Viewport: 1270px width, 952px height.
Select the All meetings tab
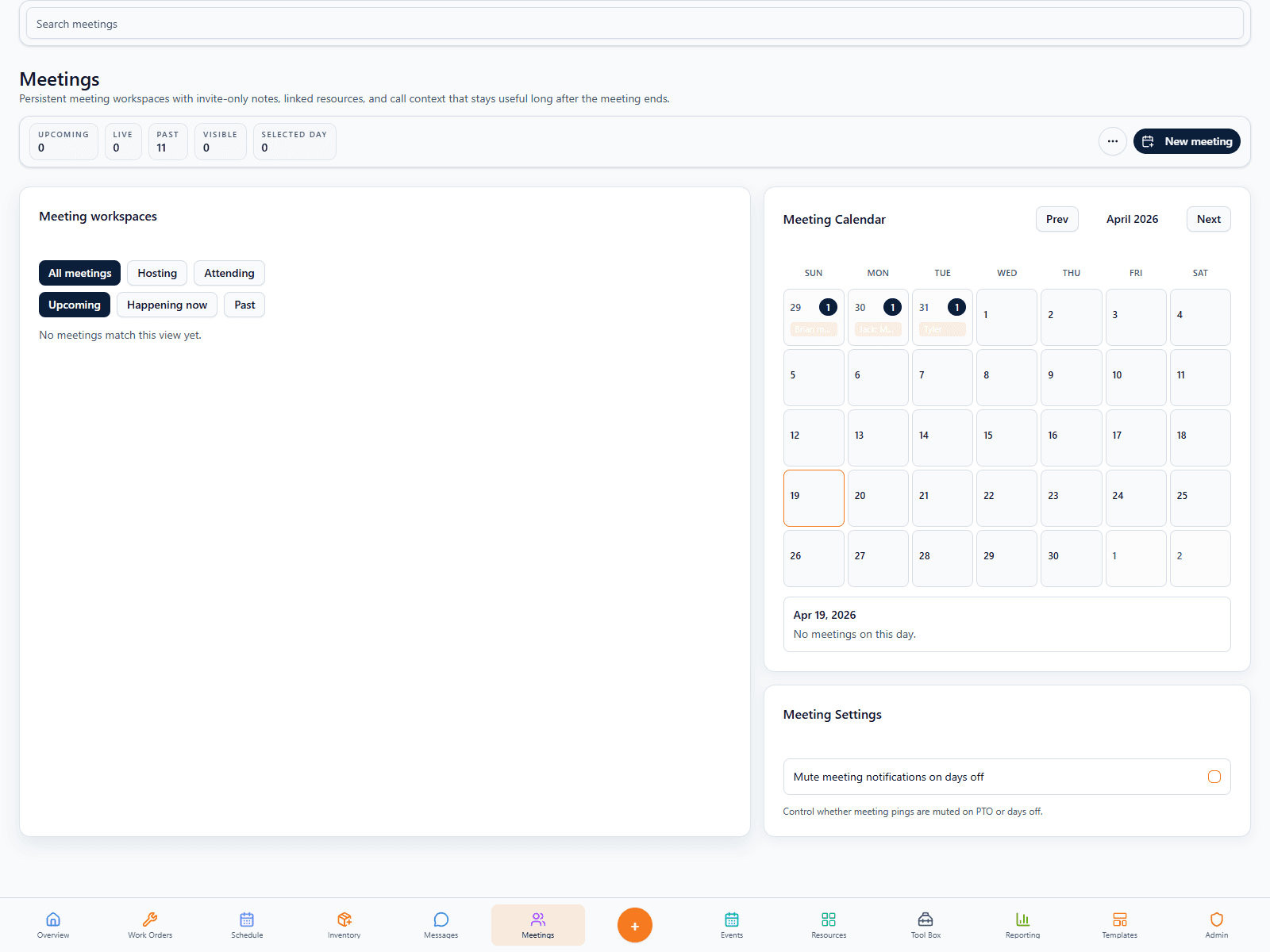click(x=79, y=273)
